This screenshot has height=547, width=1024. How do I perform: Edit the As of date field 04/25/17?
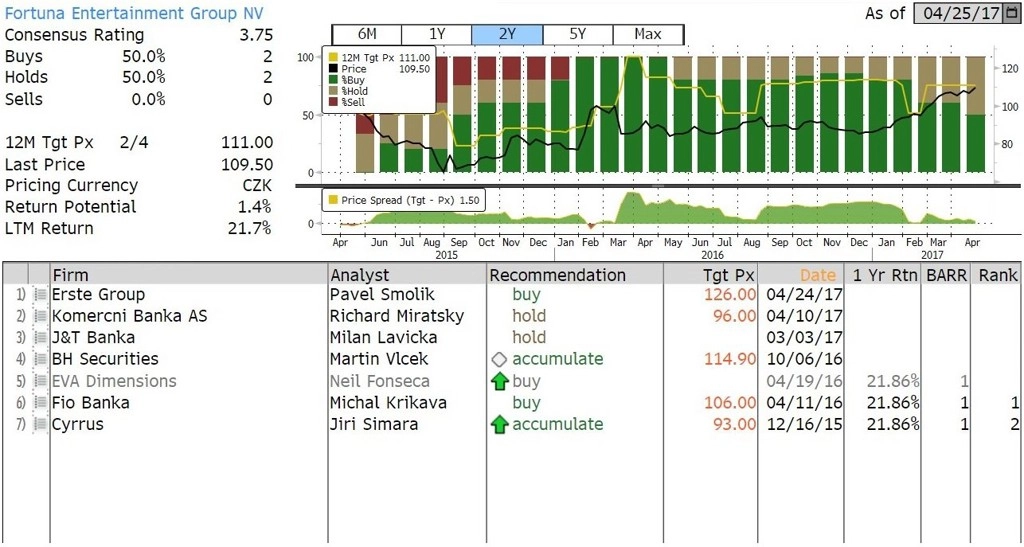(x=959, y=13)
